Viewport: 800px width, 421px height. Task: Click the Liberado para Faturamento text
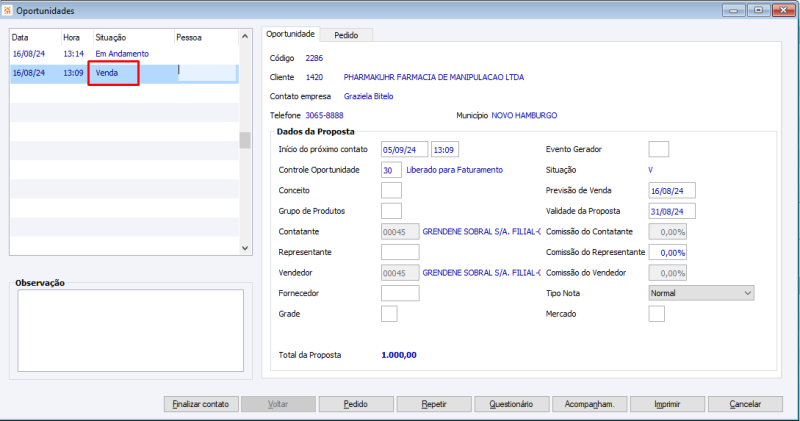tap(454, 170)
